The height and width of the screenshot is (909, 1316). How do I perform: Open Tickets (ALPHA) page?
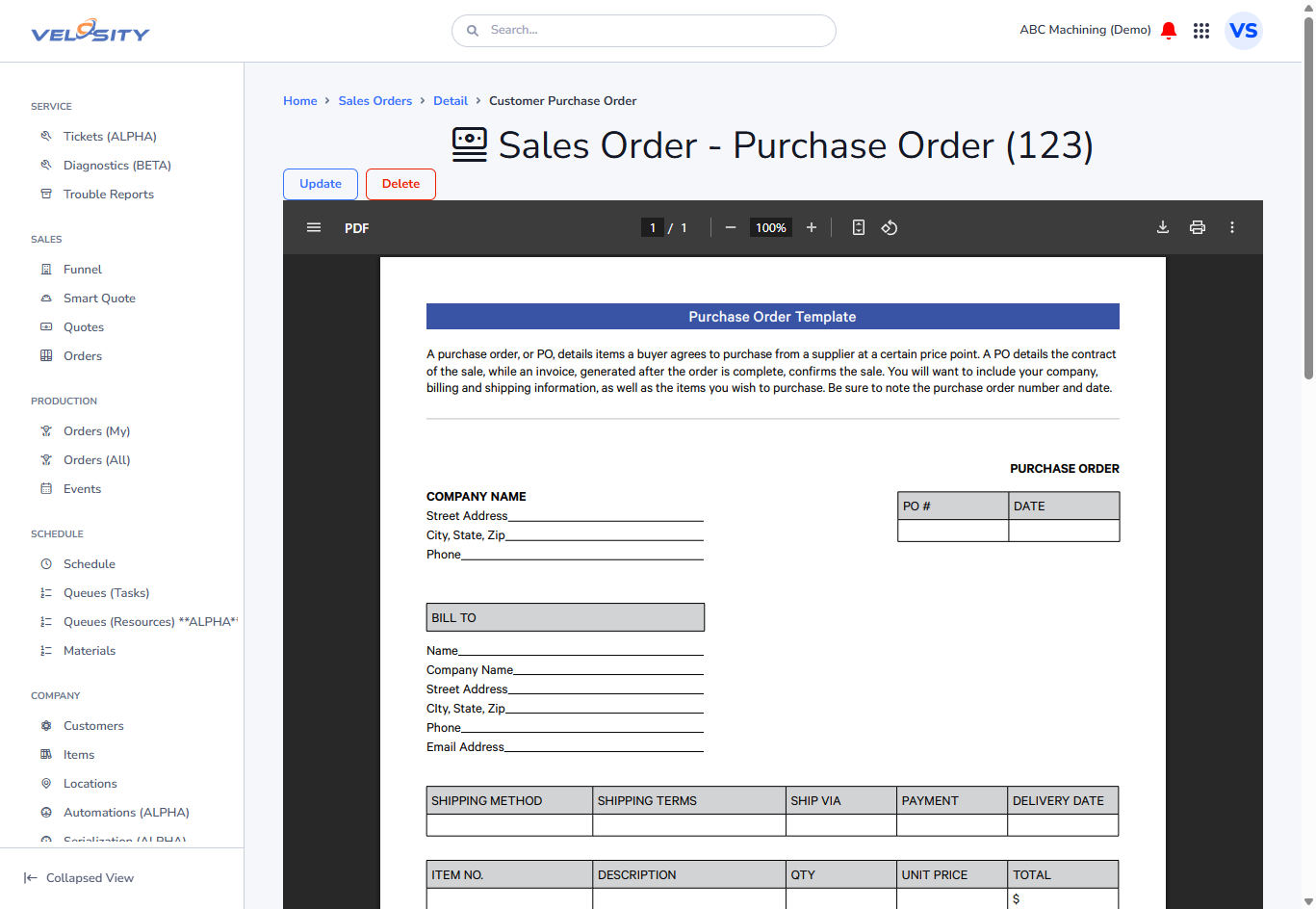110,137
